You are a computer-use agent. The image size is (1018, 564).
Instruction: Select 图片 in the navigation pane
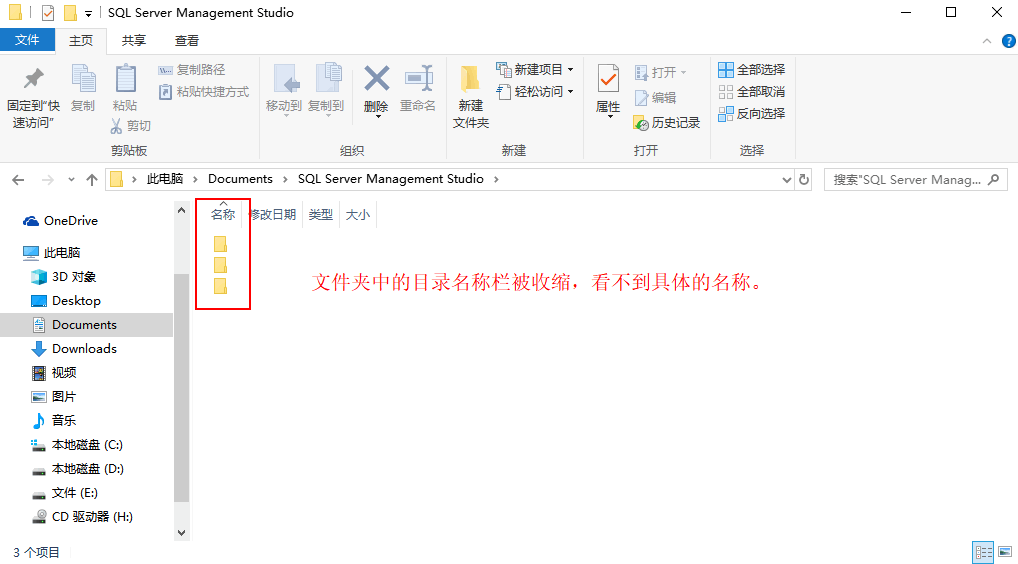[54, 397]
